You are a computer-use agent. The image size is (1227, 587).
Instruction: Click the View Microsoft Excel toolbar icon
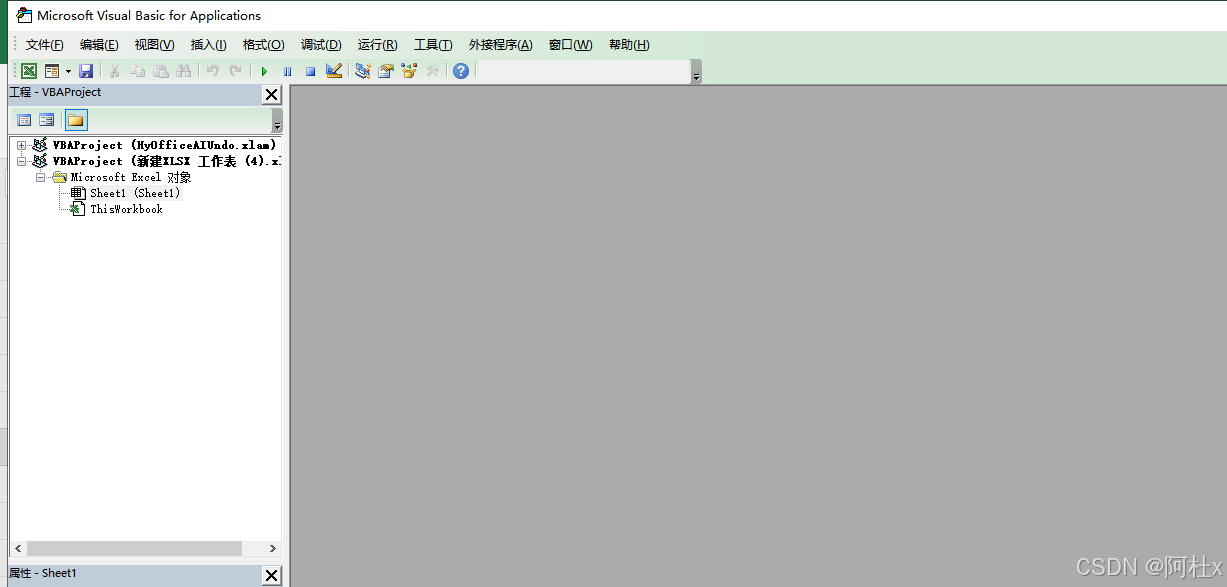29,71
